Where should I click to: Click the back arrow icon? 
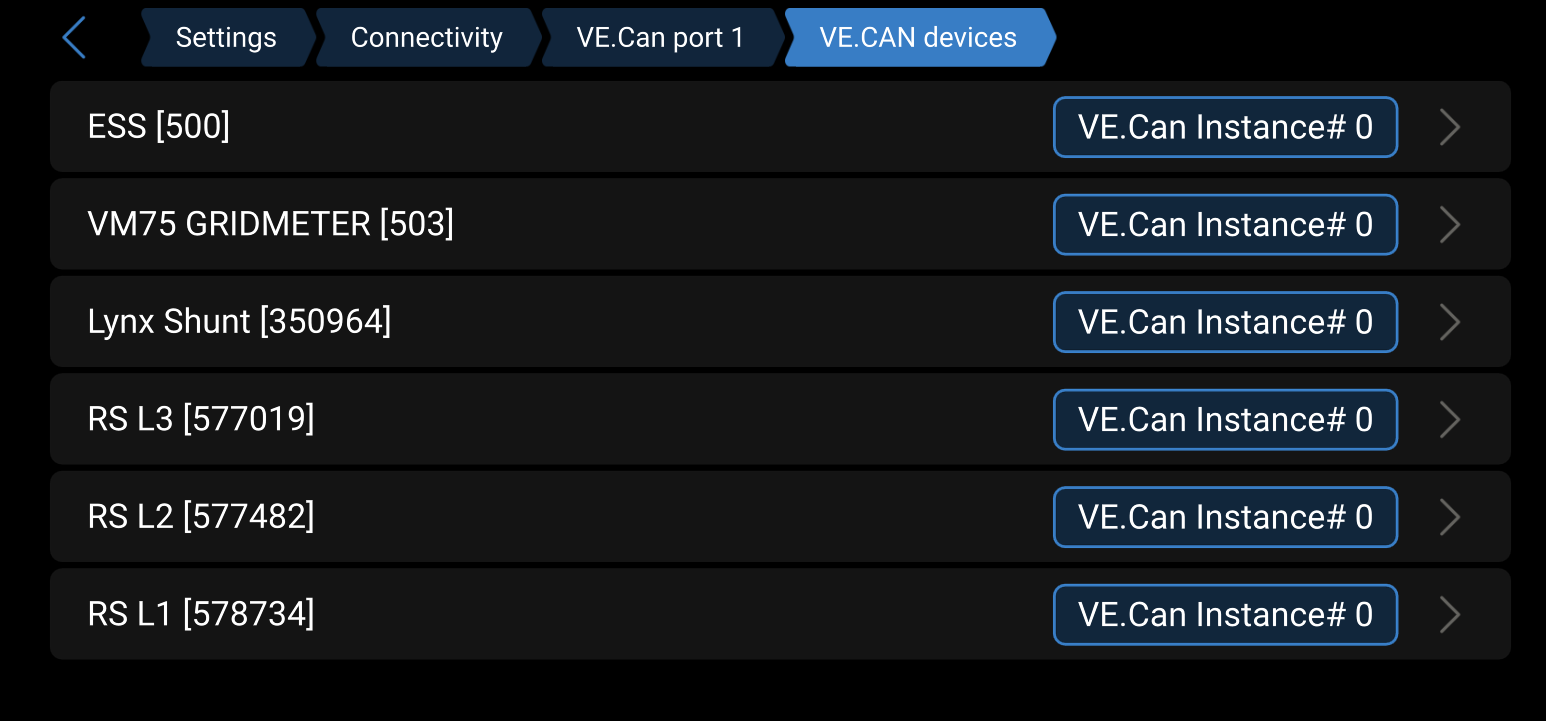75,38
